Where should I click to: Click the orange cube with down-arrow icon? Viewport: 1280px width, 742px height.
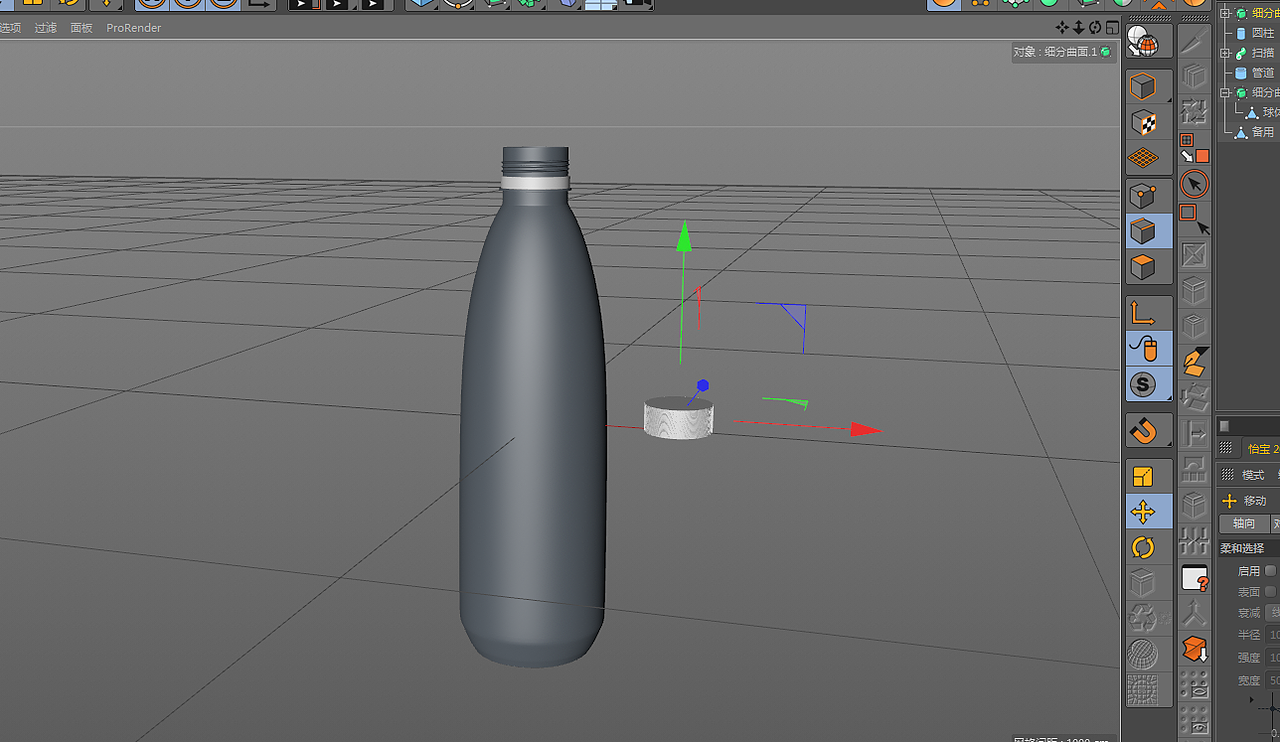1194,649
